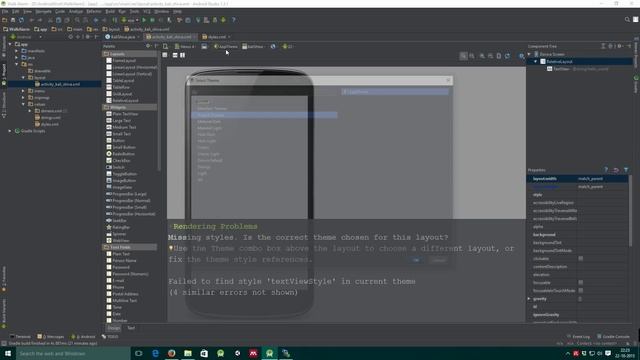640x360 pixels.
Task: Click OK in the Select Theme dialog
Action: tap(416, 260)
